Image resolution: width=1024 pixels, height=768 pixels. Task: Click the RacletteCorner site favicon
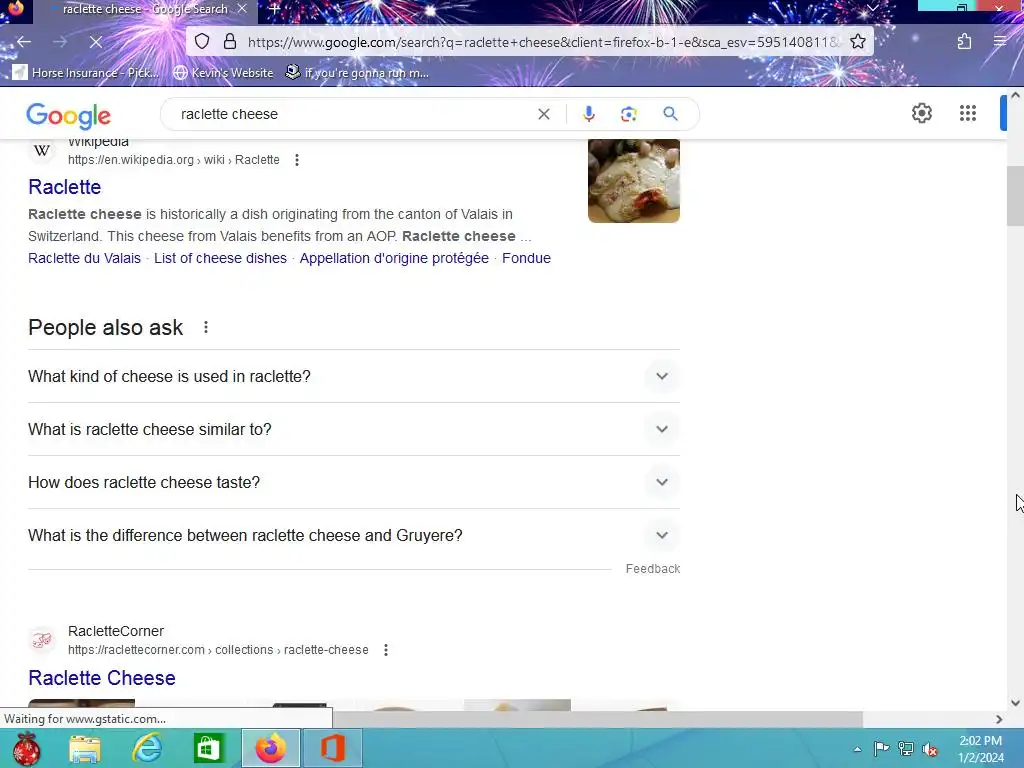[x=42, y=640]
